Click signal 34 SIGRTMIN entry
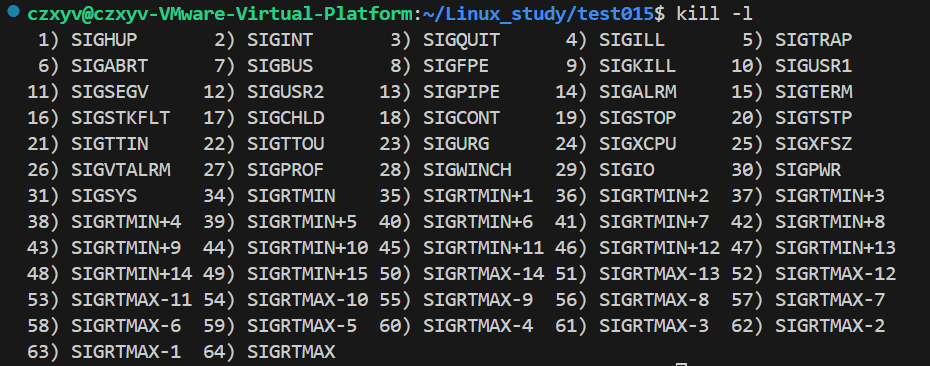The width and height of the screenshot is (930, 366). (x=291, y=196)
